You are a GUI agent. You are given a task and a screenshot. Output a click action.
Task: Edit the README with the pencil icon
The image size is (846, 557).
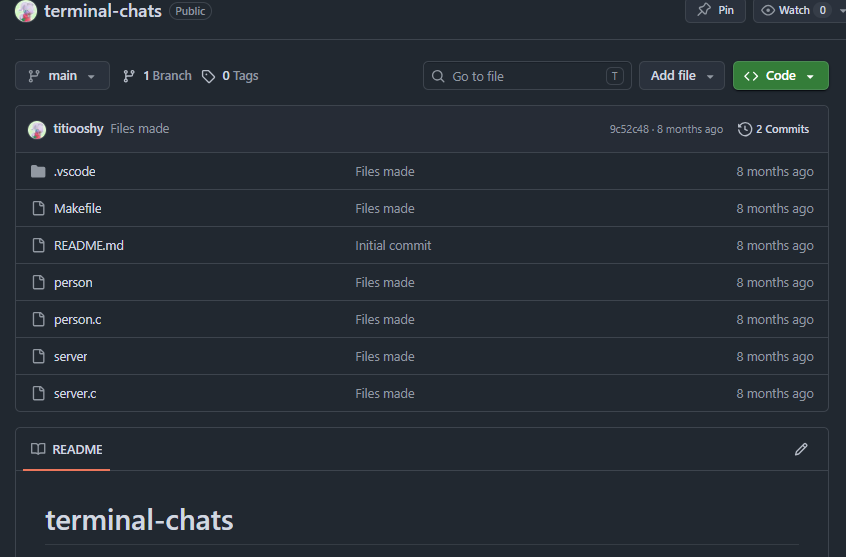click(801, 449)
